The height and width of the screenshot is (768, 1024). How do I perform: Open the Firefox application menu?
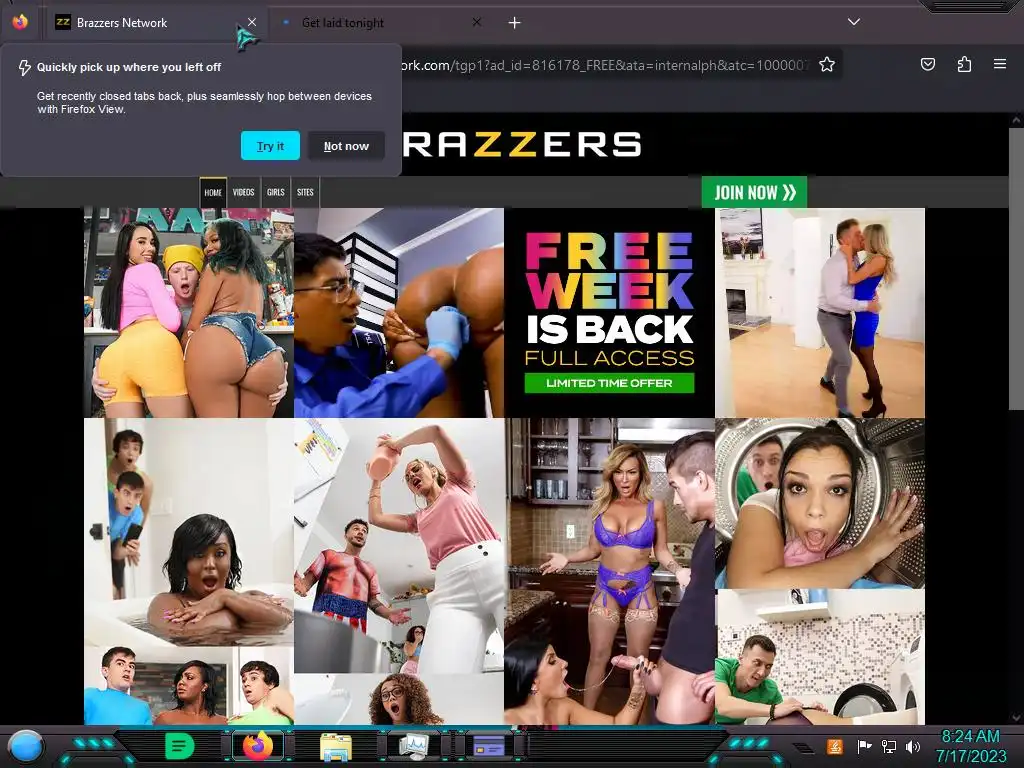(1000, 64)
